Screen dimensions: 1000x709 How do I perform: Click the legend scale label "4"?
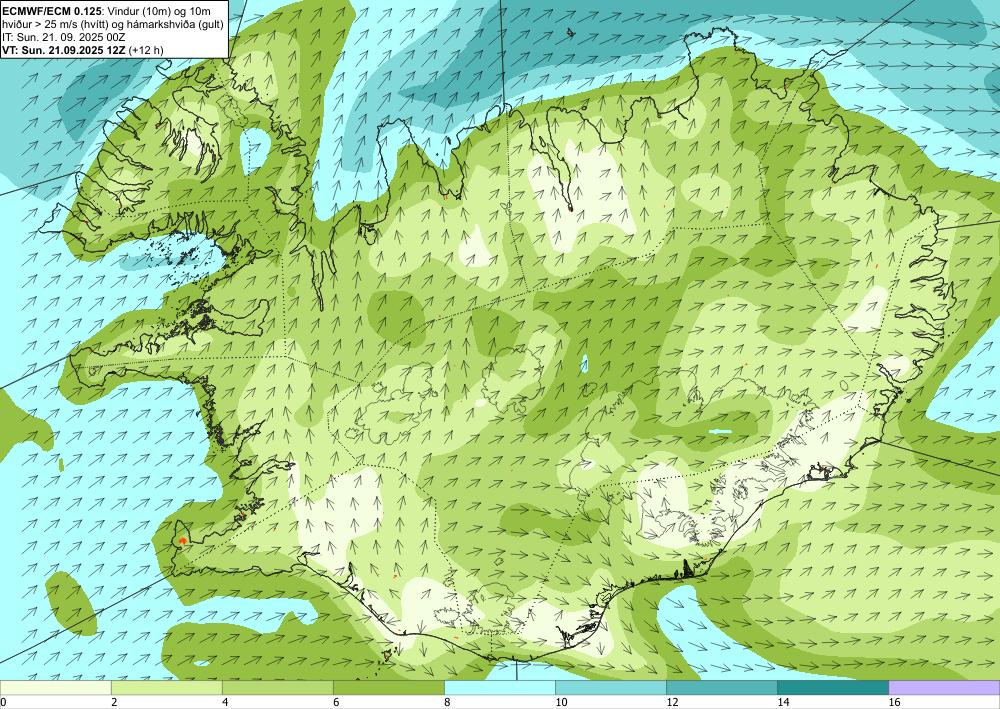click(x=225, y=702)
